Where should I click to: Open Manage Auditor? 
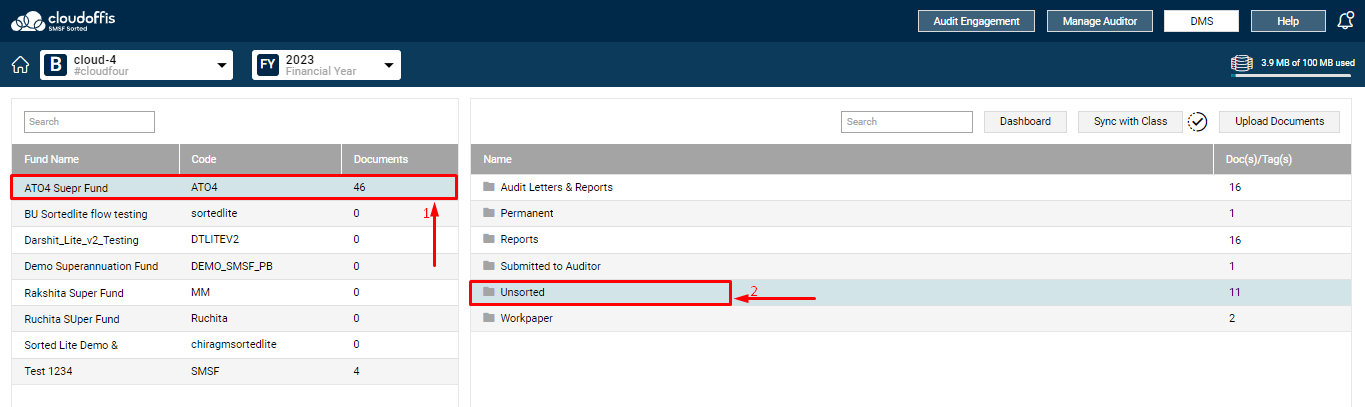click(x=1099, y=21)
